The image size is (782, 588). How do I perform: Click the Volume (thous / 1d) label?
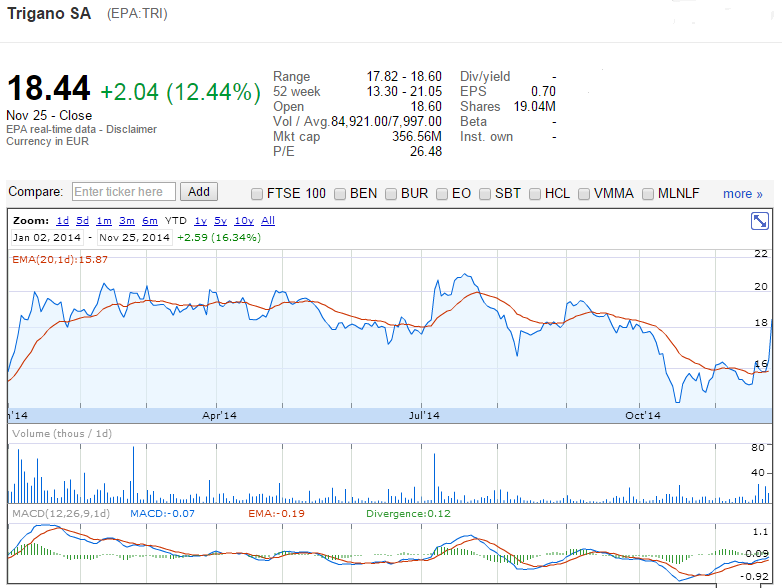(x=62, y=433)
